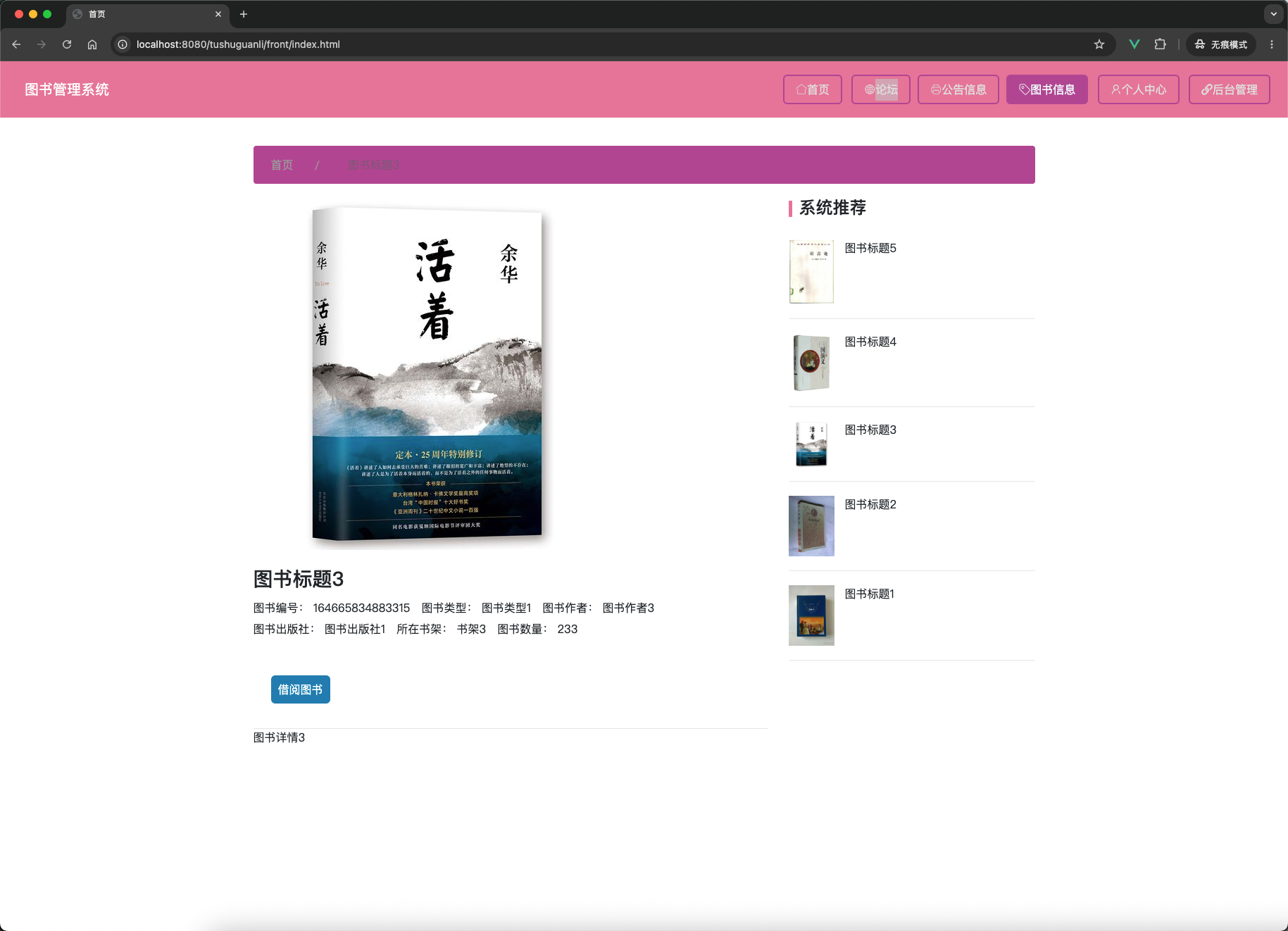Click the 借阅图书 button
The image size is (1288, 931).
point(301,689)
